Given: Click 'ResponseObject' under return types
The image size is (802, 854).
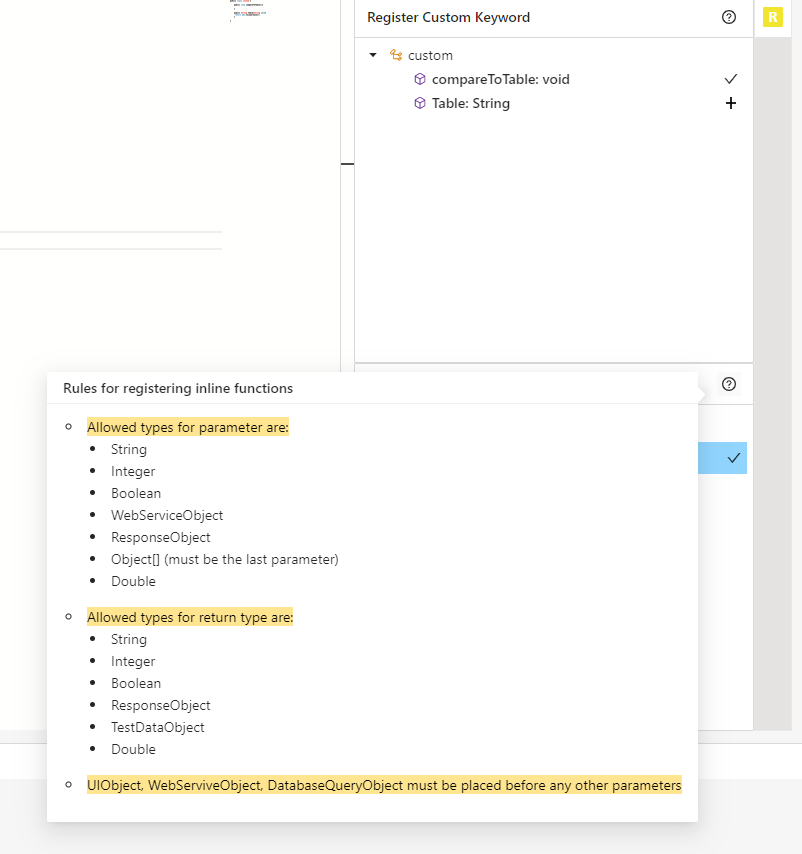Looking at the screenshot, I should [161, 705].
